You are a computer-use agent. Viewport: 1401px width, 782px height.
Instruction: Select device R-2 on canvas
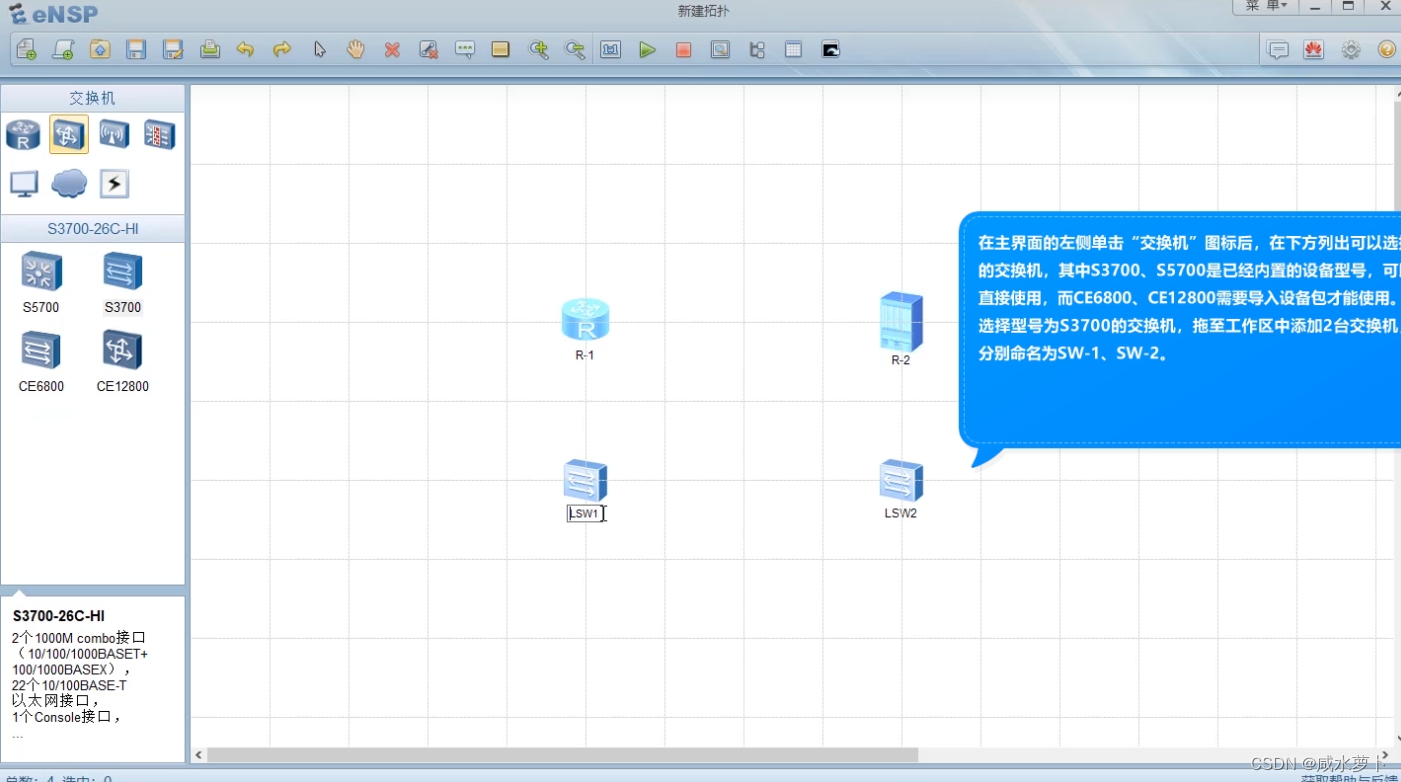[x=901, y=321]
